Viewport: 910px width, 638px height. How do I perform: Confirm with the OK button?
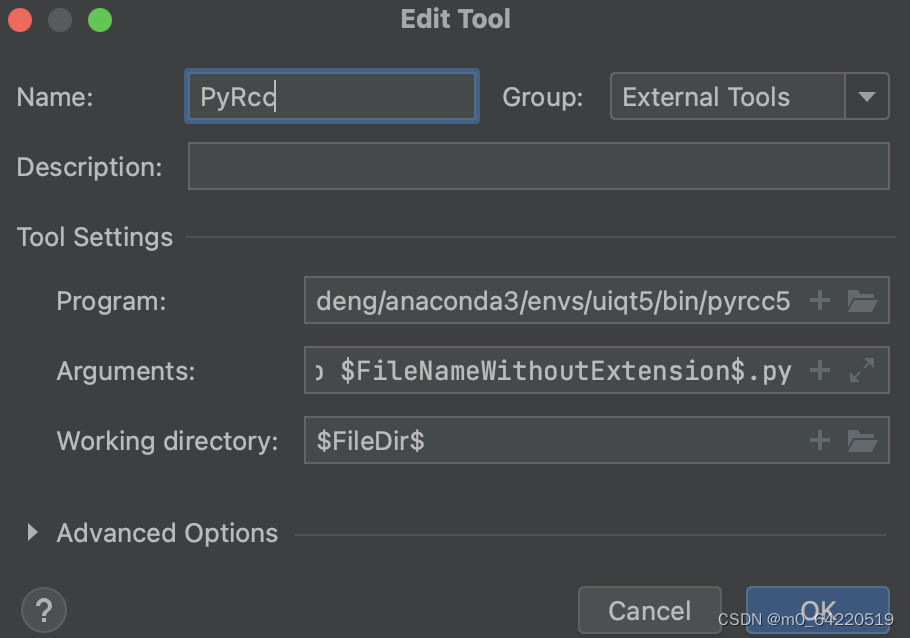[817, 609]
